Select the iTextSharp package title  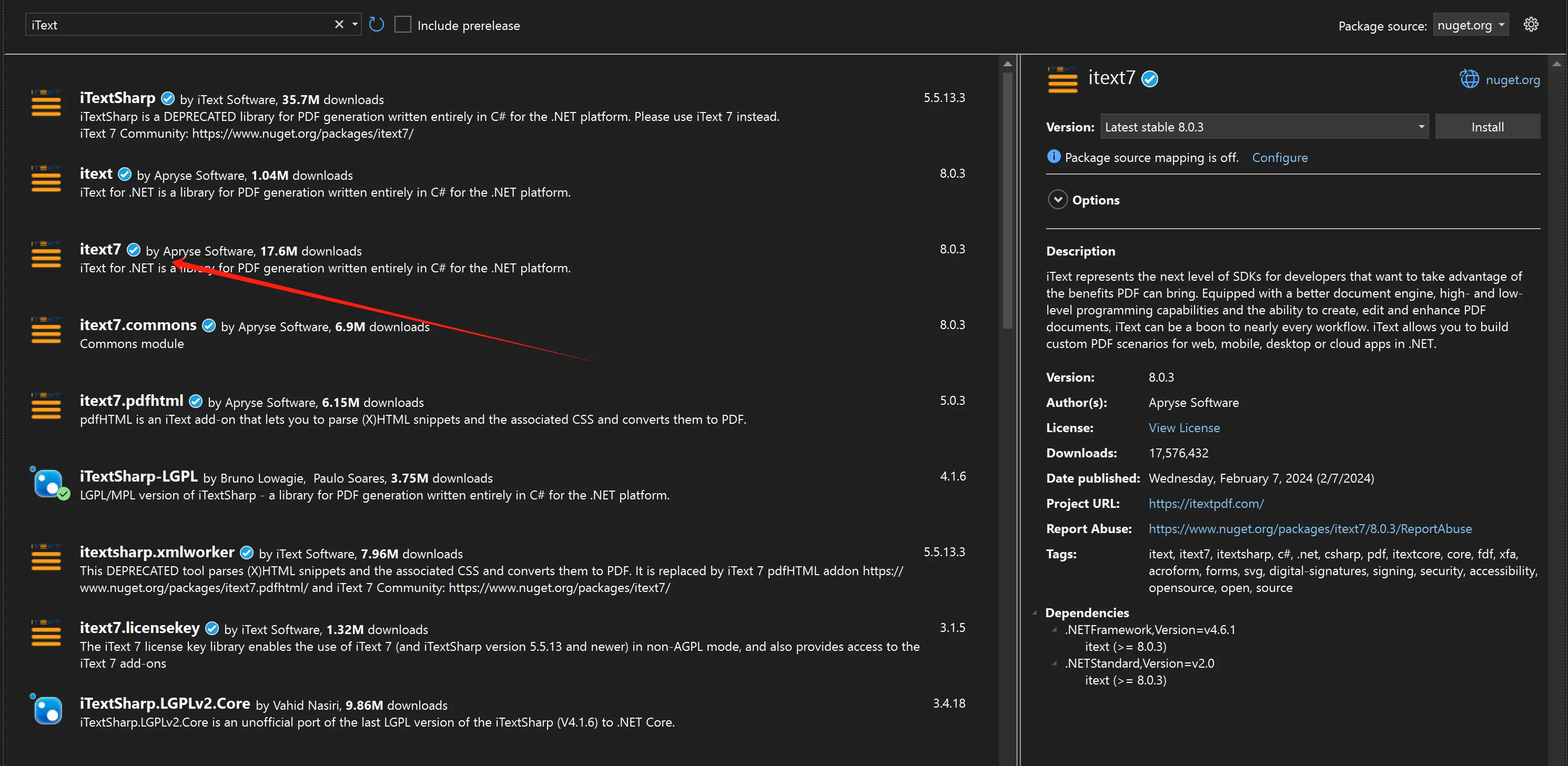[117, 98]
